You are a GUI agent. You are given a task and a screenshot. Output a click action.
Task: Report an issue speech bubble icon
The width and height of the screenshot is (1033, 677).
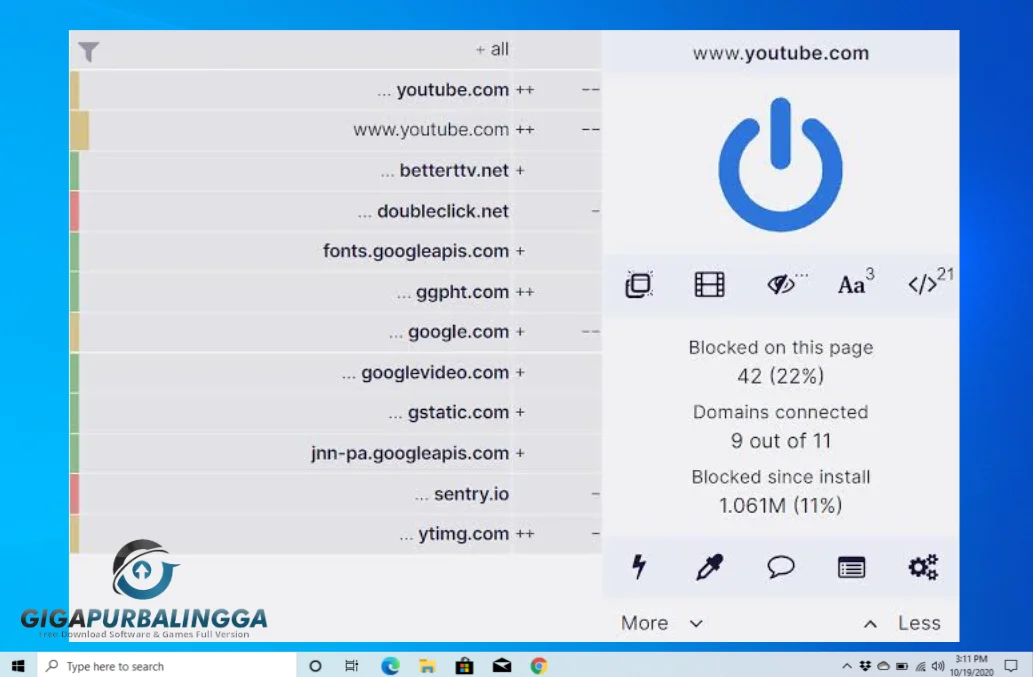pyautogui.click(x=781, y=567)
